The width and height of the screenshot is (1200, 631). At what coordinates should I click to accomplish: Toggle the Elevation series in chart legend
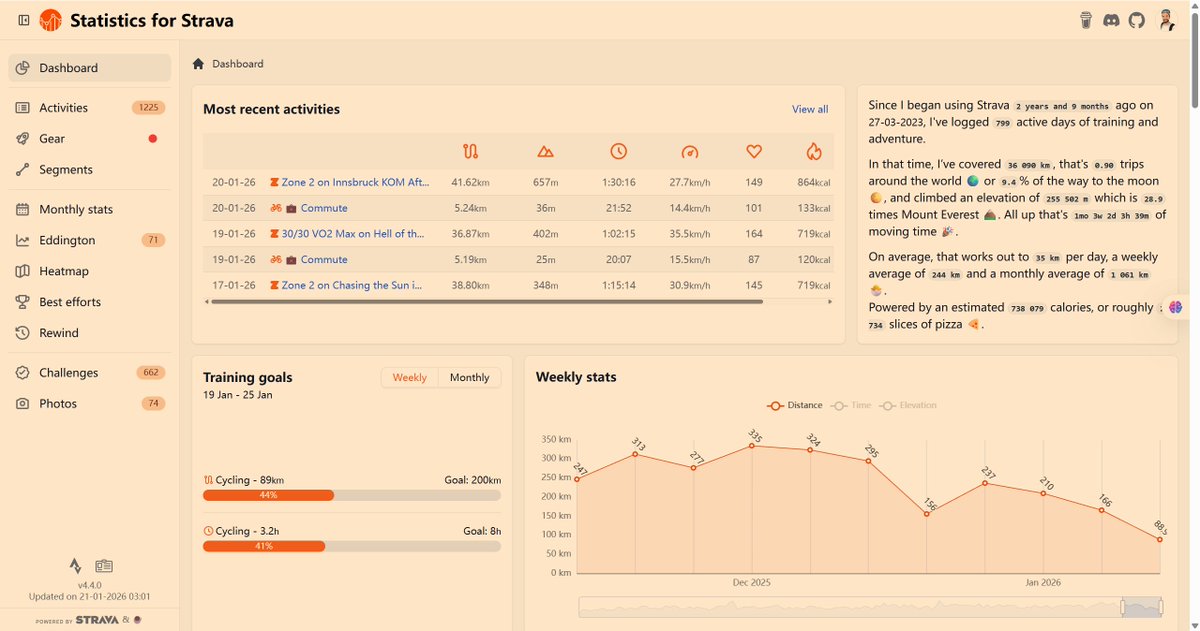[x=908, y=405]
